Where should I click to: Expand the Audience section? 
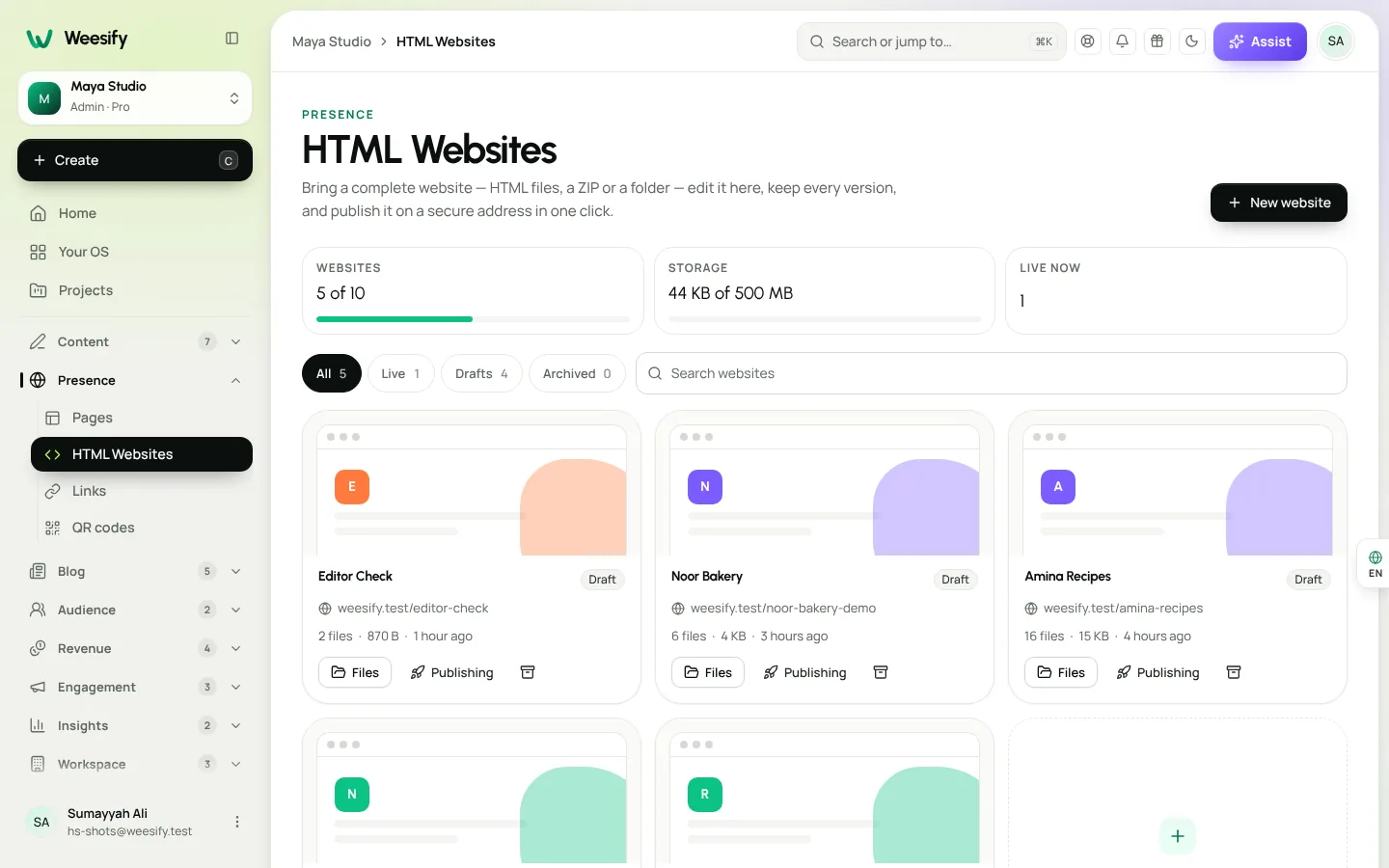pos(135,610)
